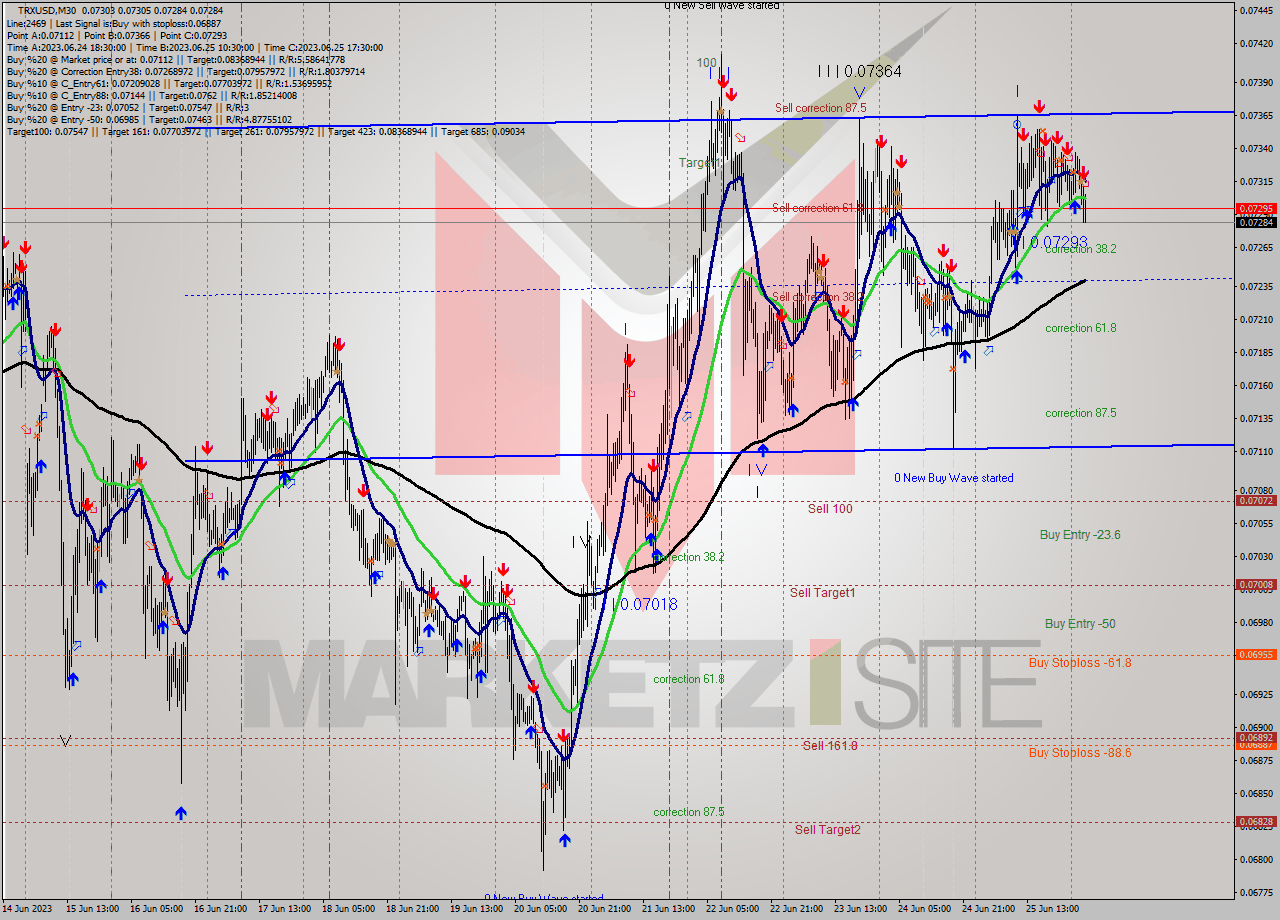Click the 0.07008 price level tag
This screenshot has width=1280, height=920.
tap(1255, 585)
